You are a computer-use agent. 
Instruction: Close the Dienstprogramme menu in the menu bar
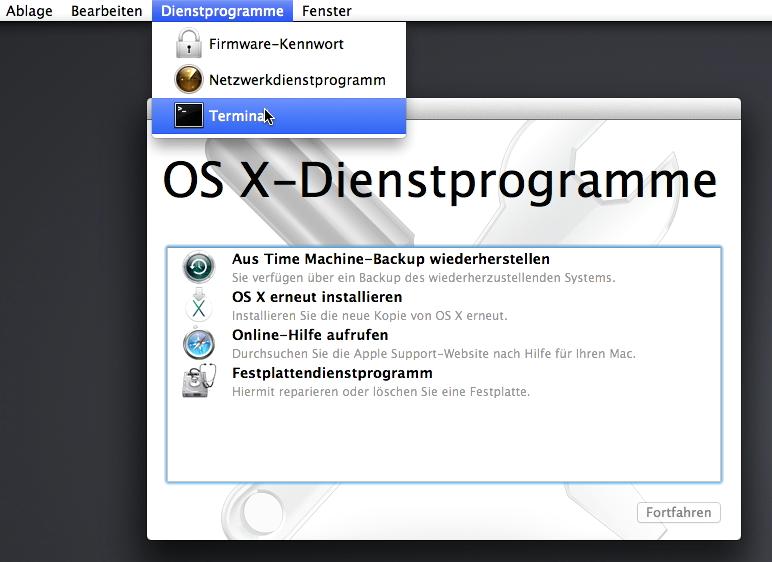(222, 11)
